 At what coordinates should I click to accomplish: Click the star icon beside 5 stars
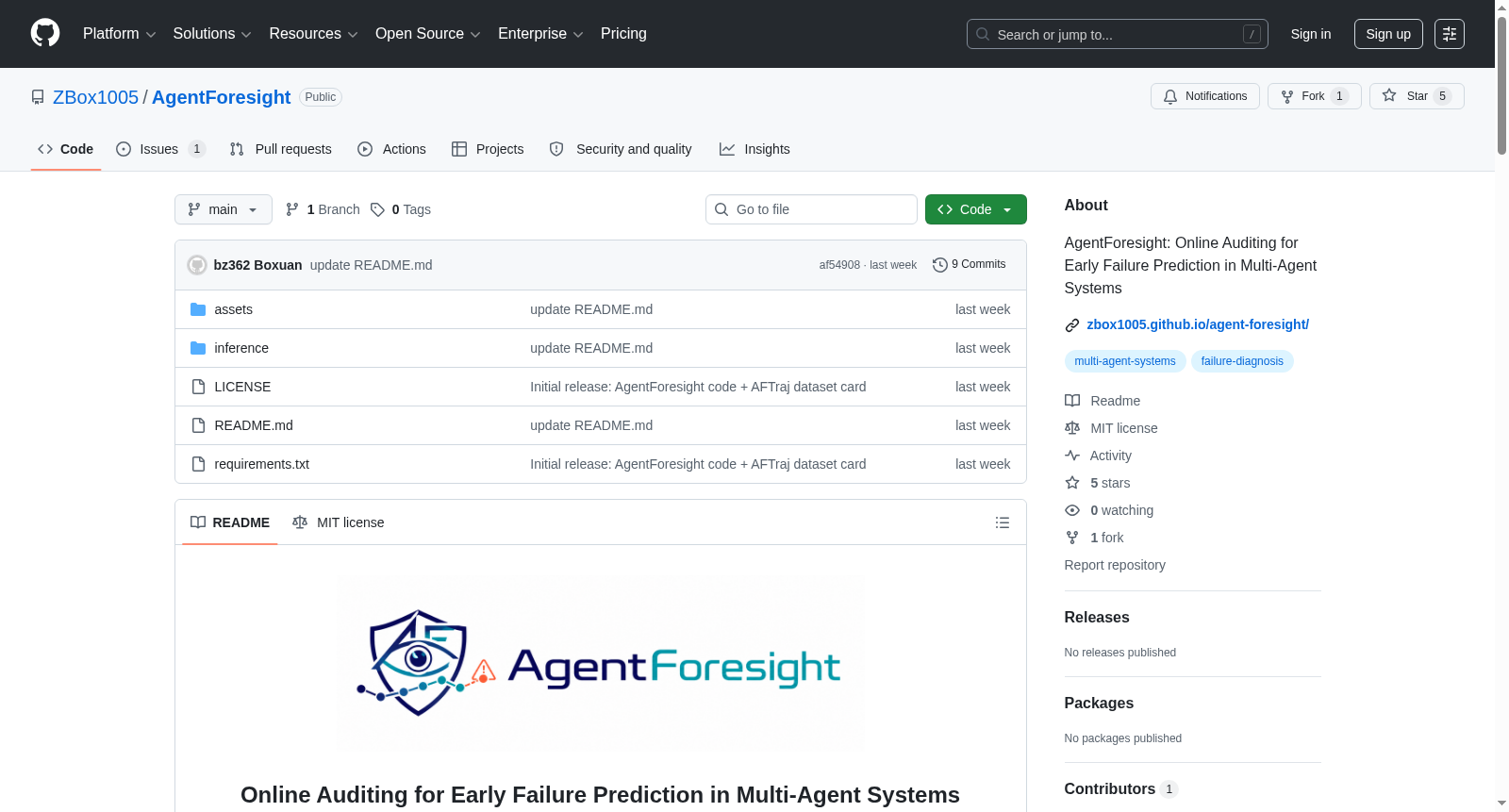(1072, 483)
